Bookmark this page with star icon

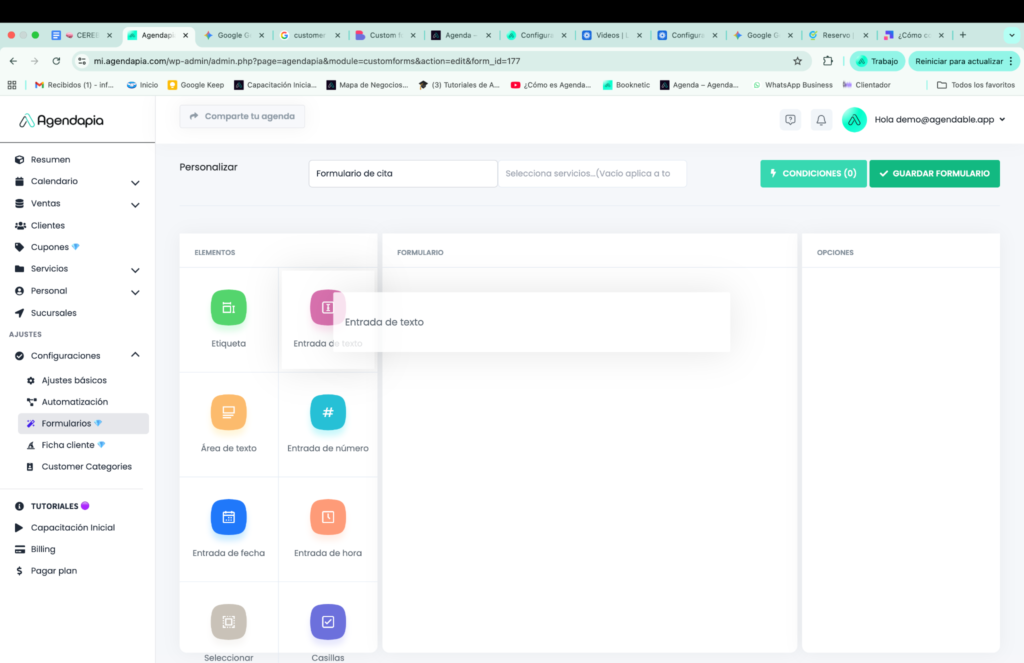click(x=797, y=61)
